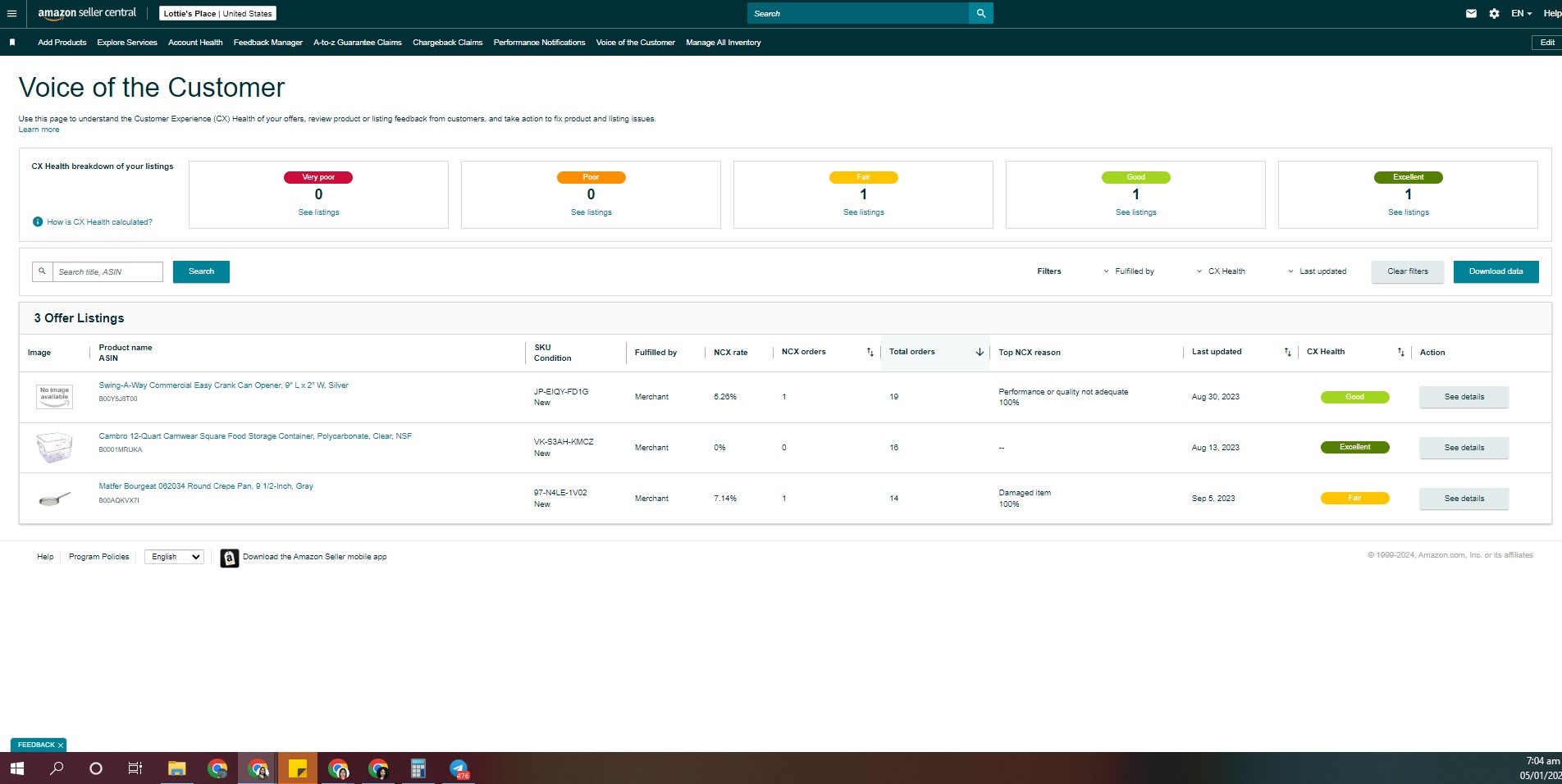Image resolution: width=1562 pixels, height=784 pixels.
Task: Go to Chargeback Claims
Action: (448, 43)
